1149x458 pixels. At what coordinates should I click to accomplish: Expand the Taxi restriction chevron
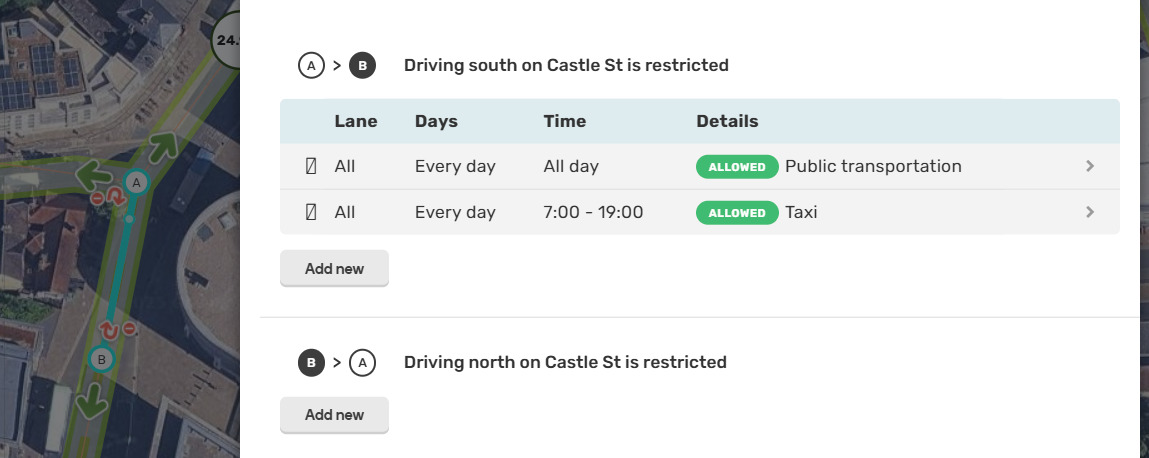(x=1090, y=212)
